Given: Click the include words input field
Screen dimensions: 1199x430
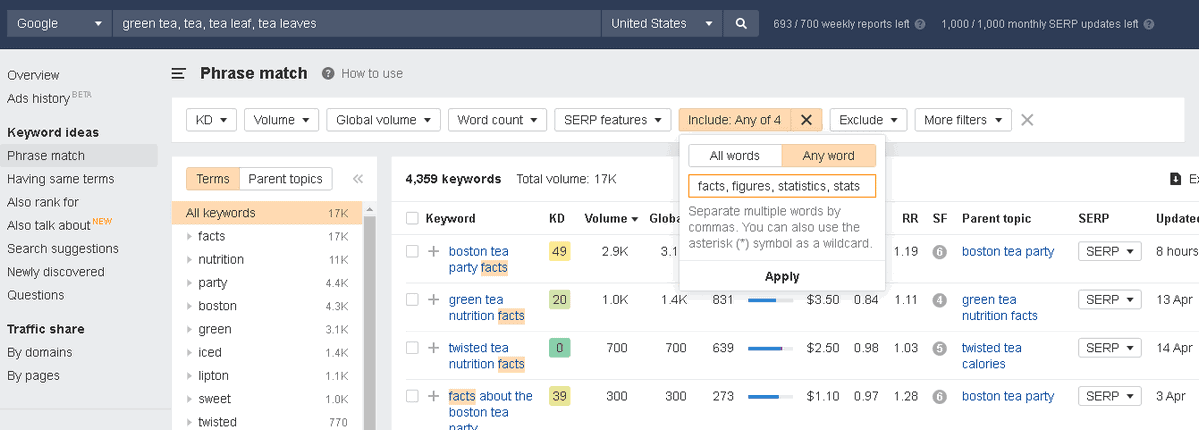Looking at the screenshot, I should (782, 186).
